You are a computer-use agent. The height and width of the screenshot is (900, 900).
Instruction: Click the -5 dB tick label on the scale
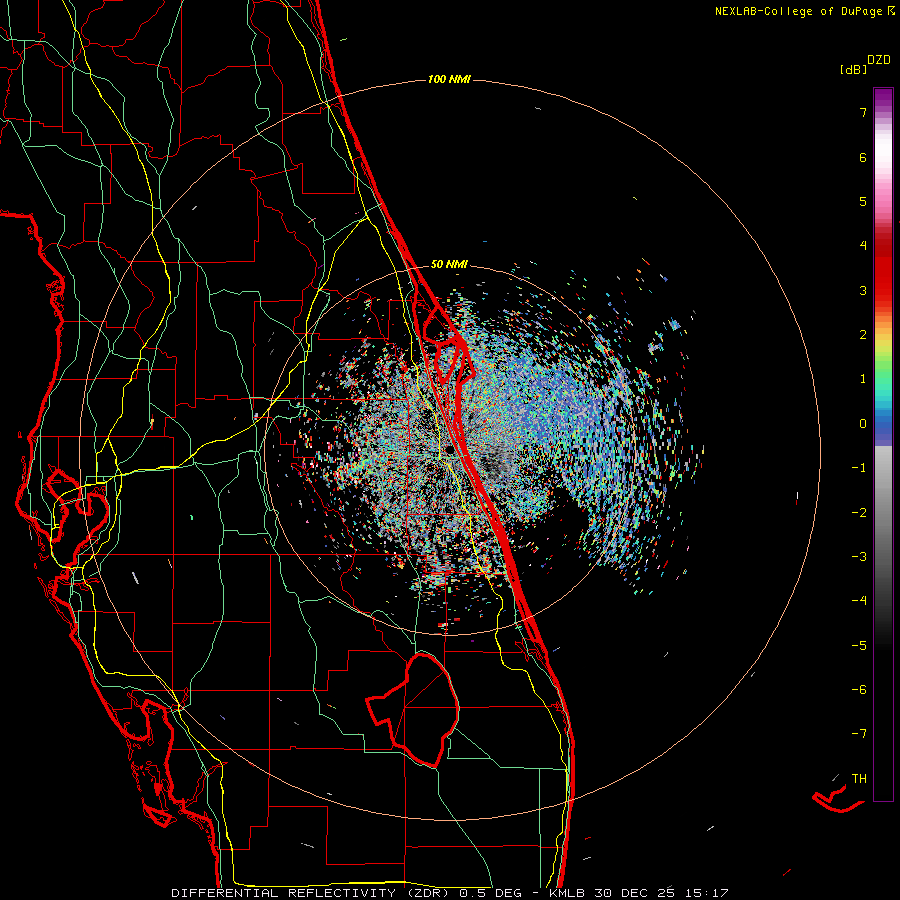point(859,646)
